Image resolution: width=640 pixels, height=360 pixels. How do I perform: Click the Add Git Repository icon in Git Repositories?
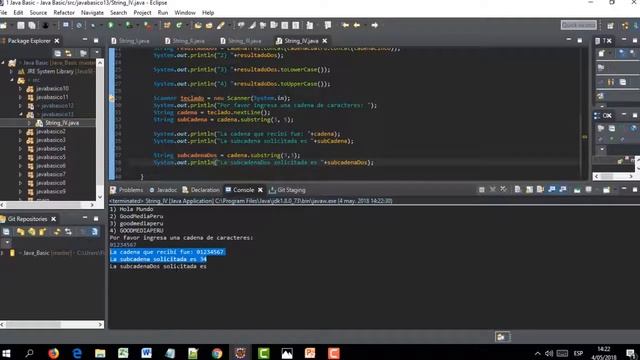click(x=20, y=232)
